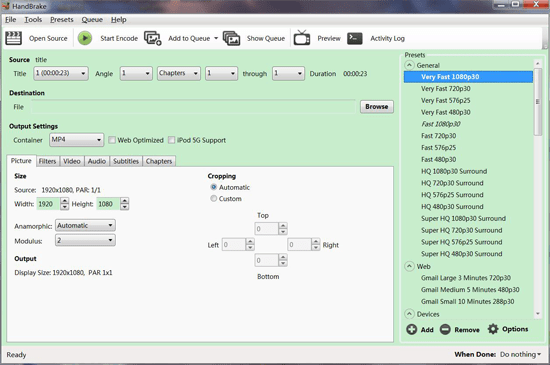The height and width of the screenshot is (365, 550).
Task: Click the green Start Encode play icon
Action: pyautogui.click(x=85, y=38)
